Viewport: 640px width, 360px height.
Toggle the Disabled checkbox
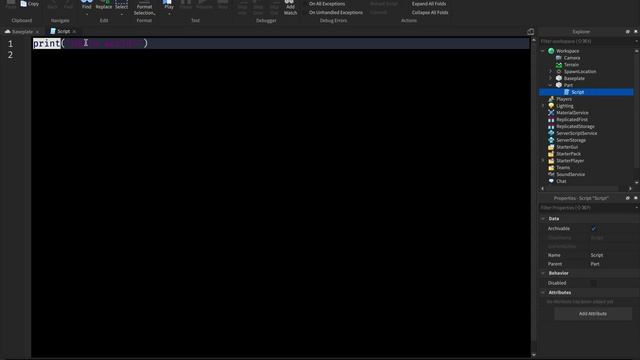pyautogui.click(x=593, y=283)
